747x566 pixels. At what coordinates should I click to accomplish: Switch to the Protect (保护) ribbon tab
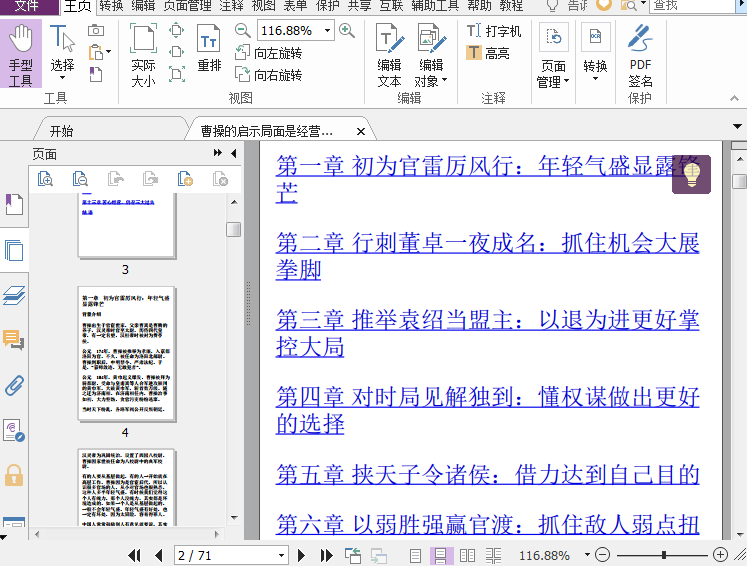pos(328,6)
